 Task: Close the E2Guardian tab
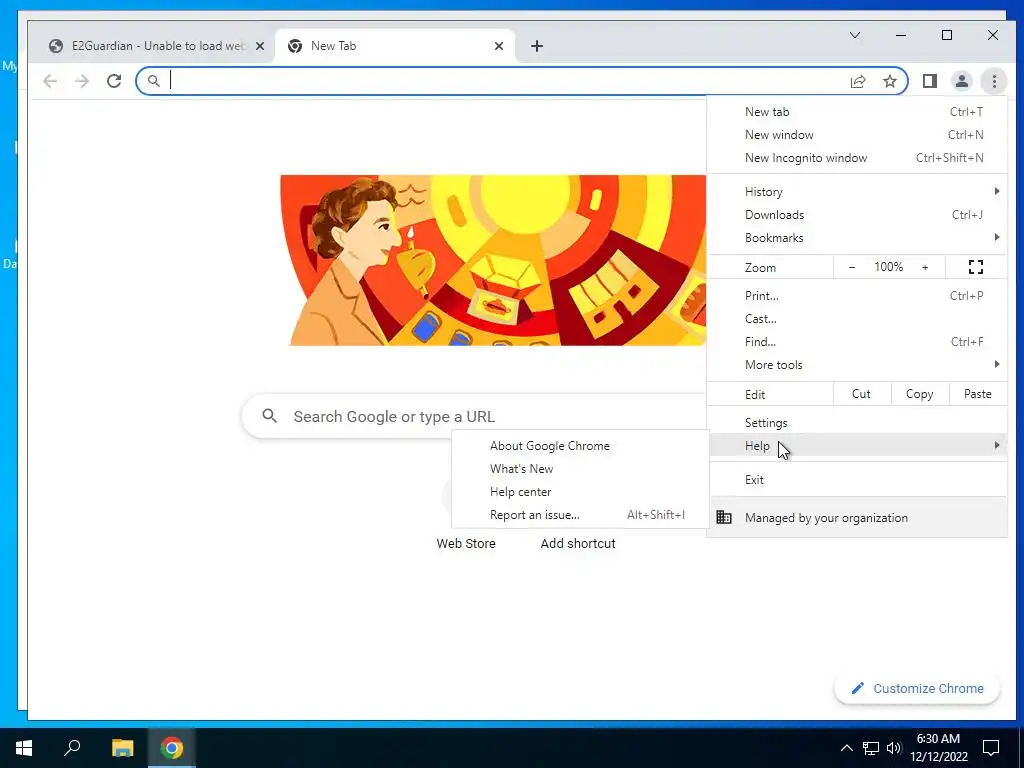pyautogui.click(x=260, y=46)
